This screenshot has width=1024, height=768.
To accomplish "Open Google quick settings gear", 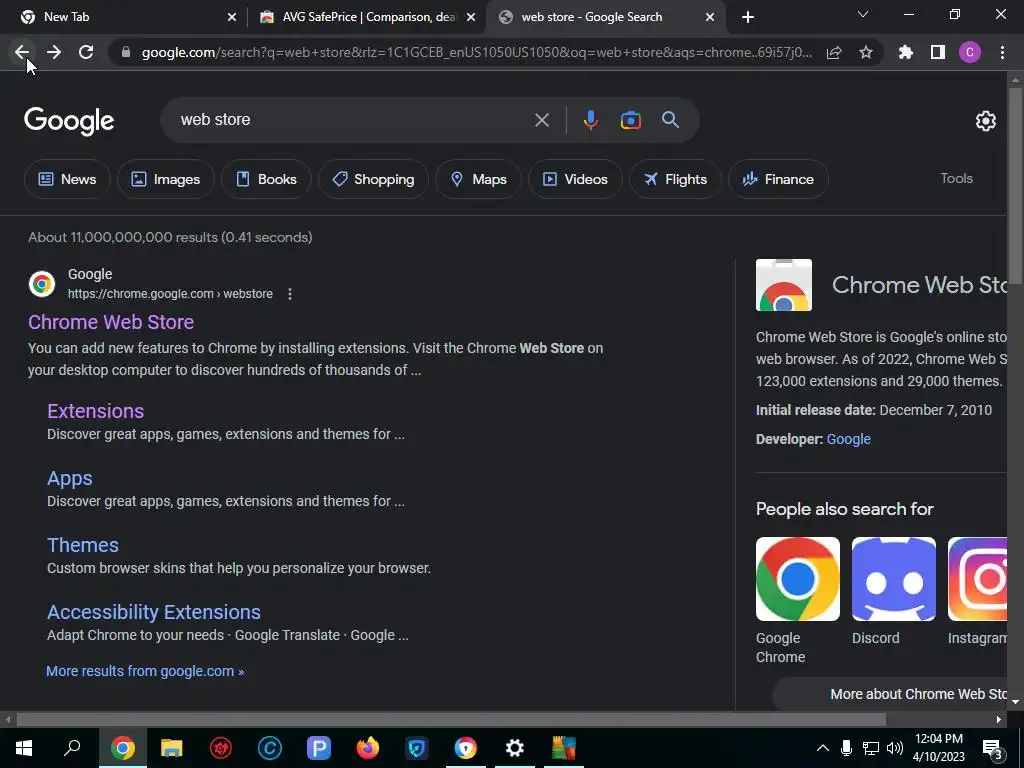I will tap(985, 121).
